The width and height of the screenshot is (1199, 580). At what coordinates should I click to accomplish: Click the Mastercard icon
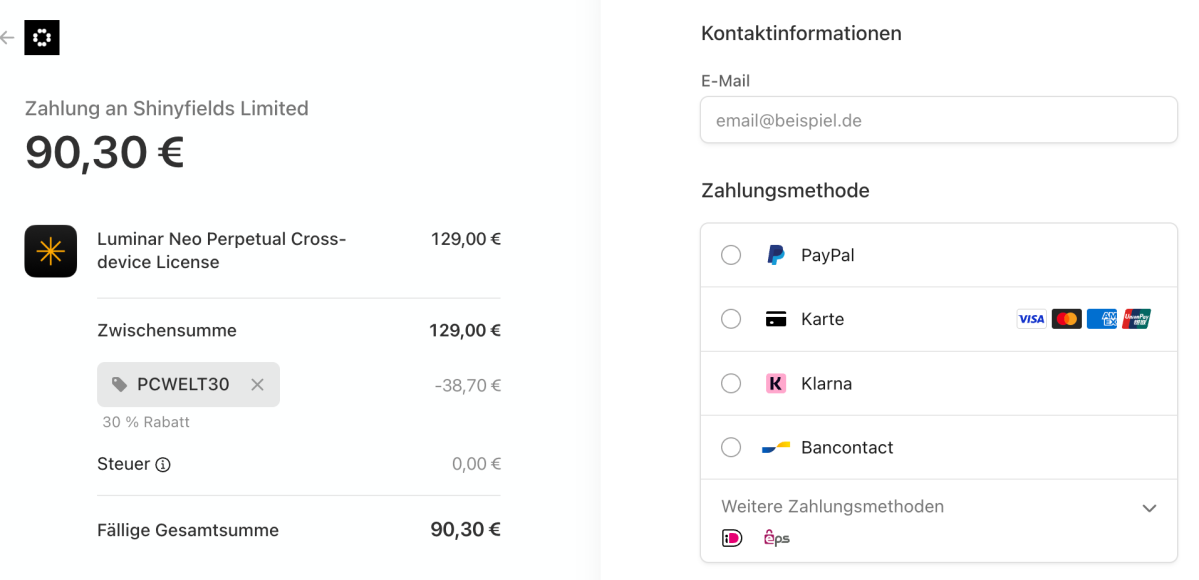[x=1067, y=319]
